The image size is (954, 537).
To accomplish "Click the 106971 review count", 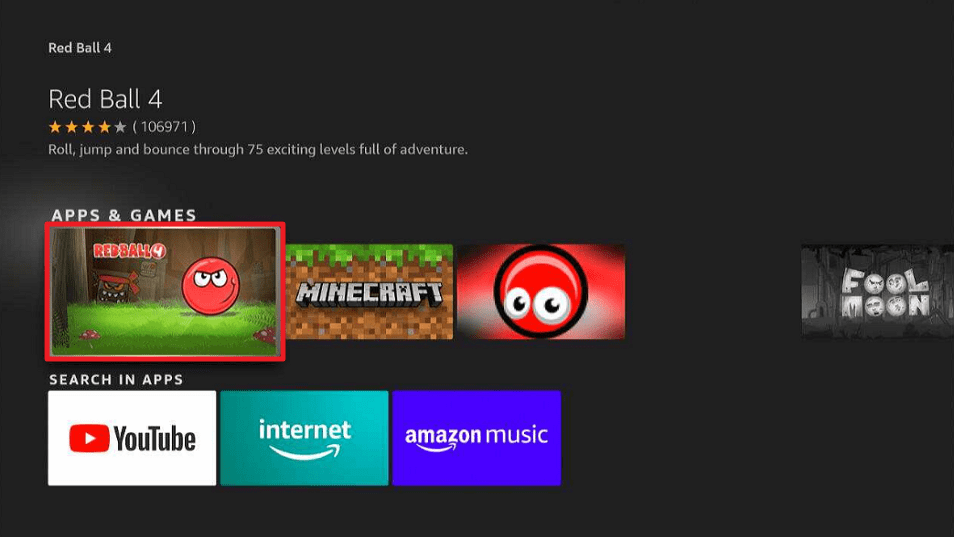I will [164, 126].
